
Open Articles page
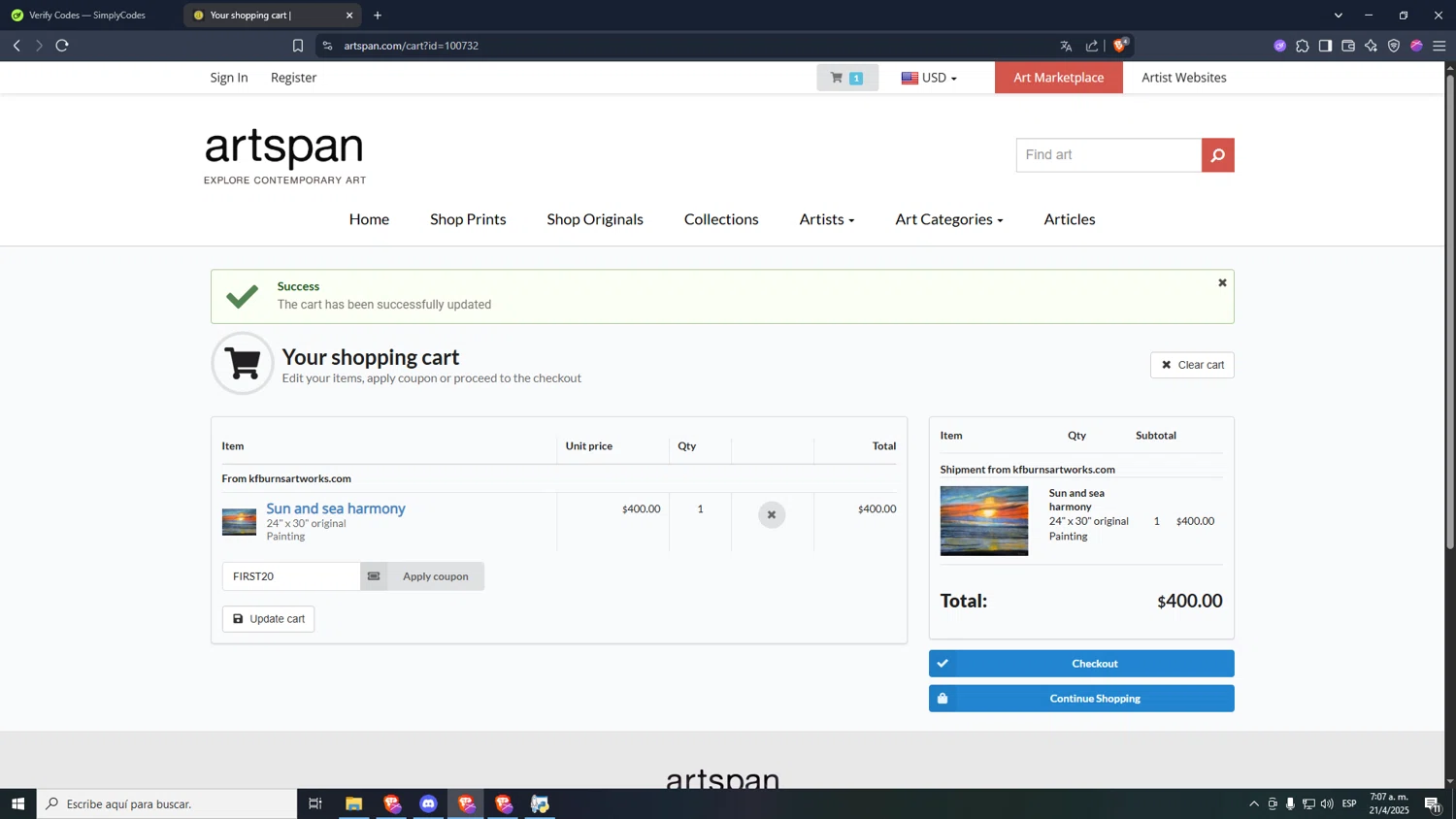(1070, 219)
